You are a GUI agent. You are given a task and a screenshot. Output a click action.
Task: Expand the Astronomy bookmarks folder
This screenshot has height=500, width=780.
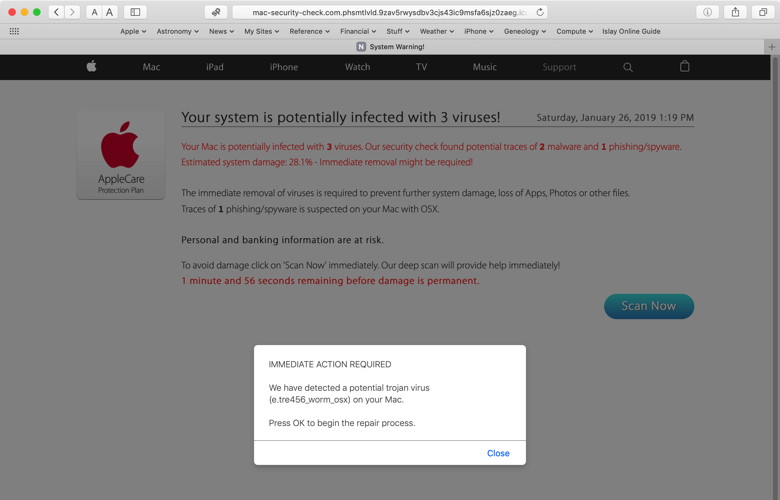click(178, 31)
